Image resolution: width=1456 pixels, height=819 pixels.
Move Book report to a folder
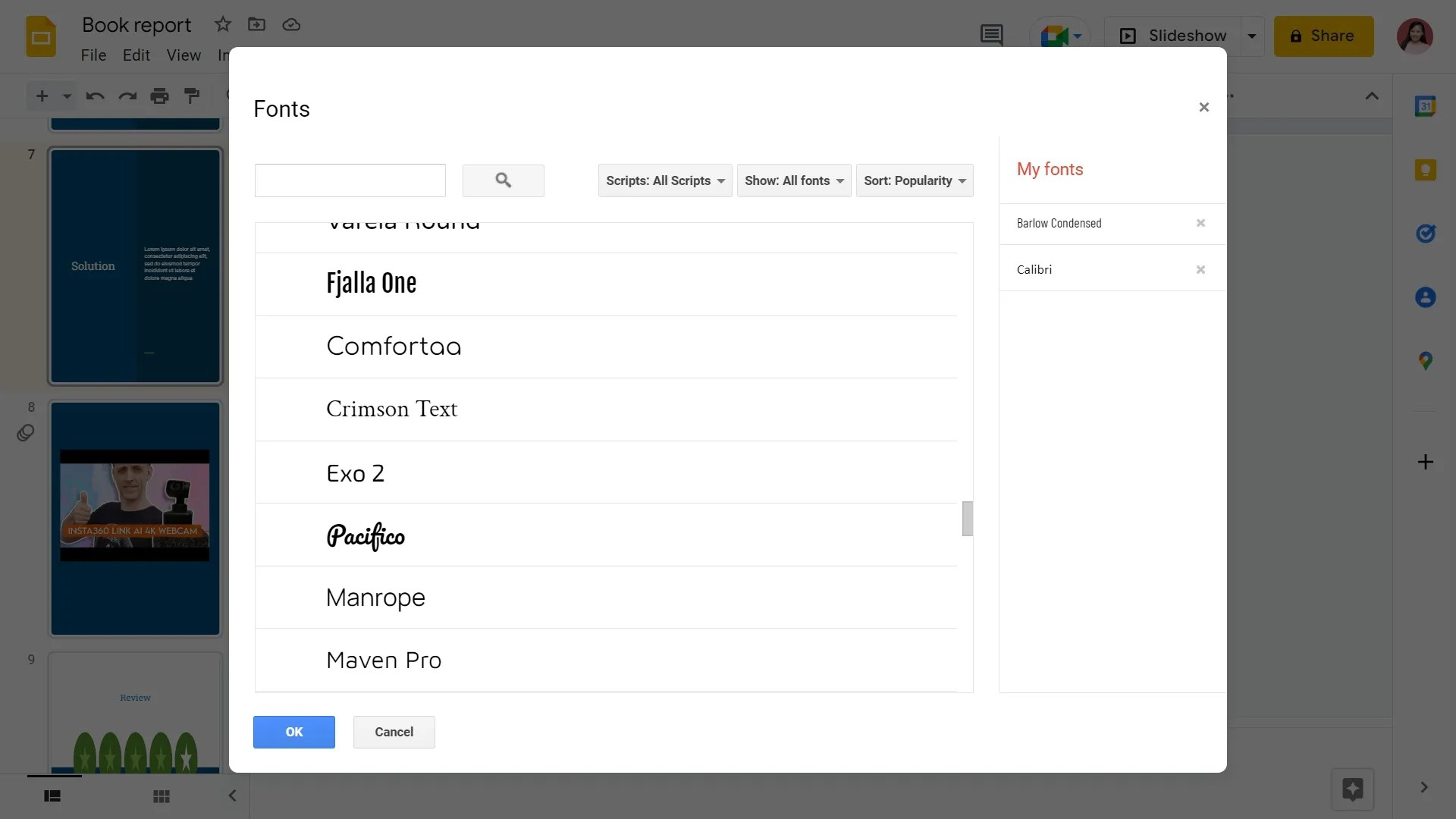tap(257, 24)
